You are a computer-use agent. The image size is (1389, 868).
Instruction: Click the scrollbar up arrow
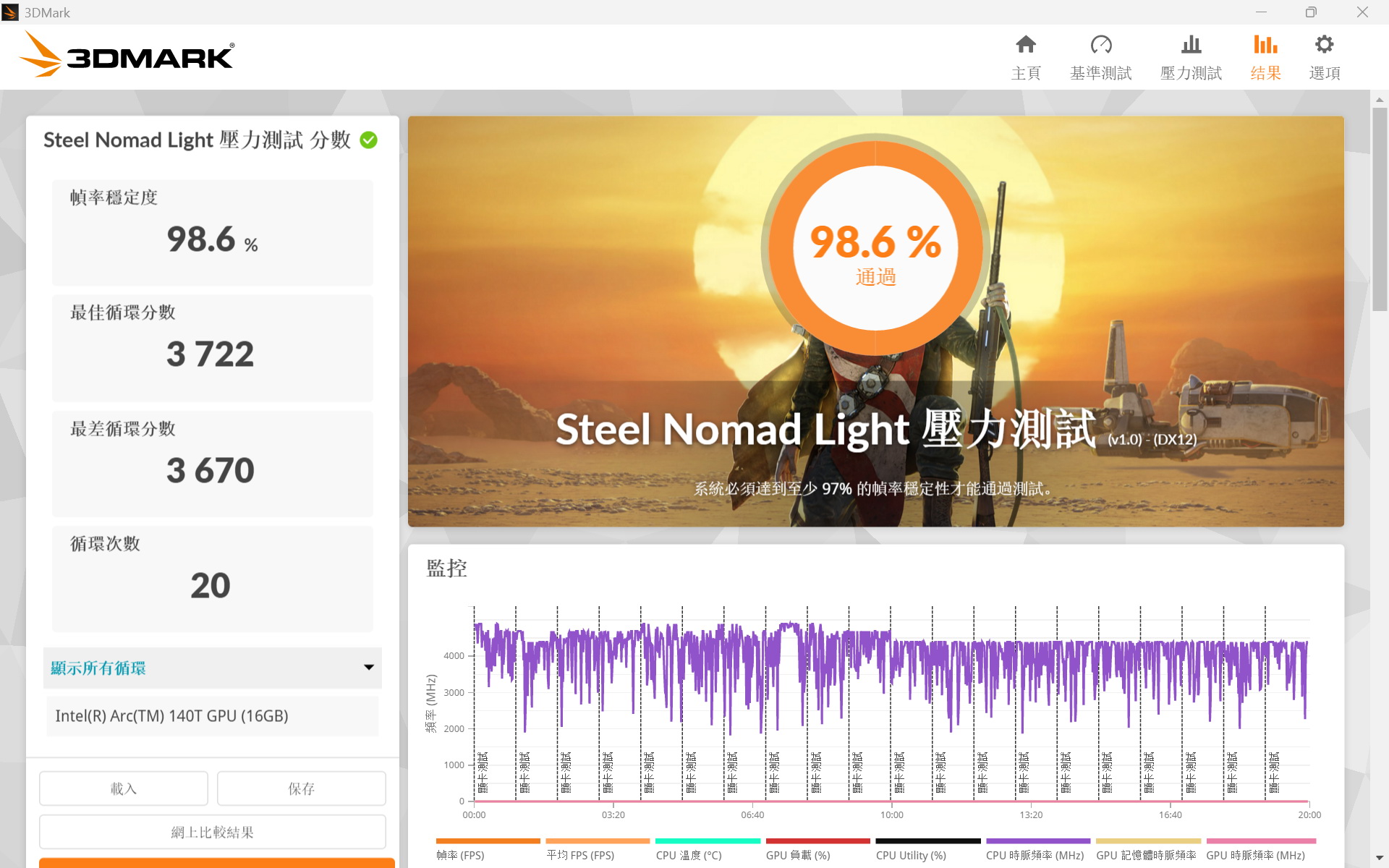(x=1380, y=100)
